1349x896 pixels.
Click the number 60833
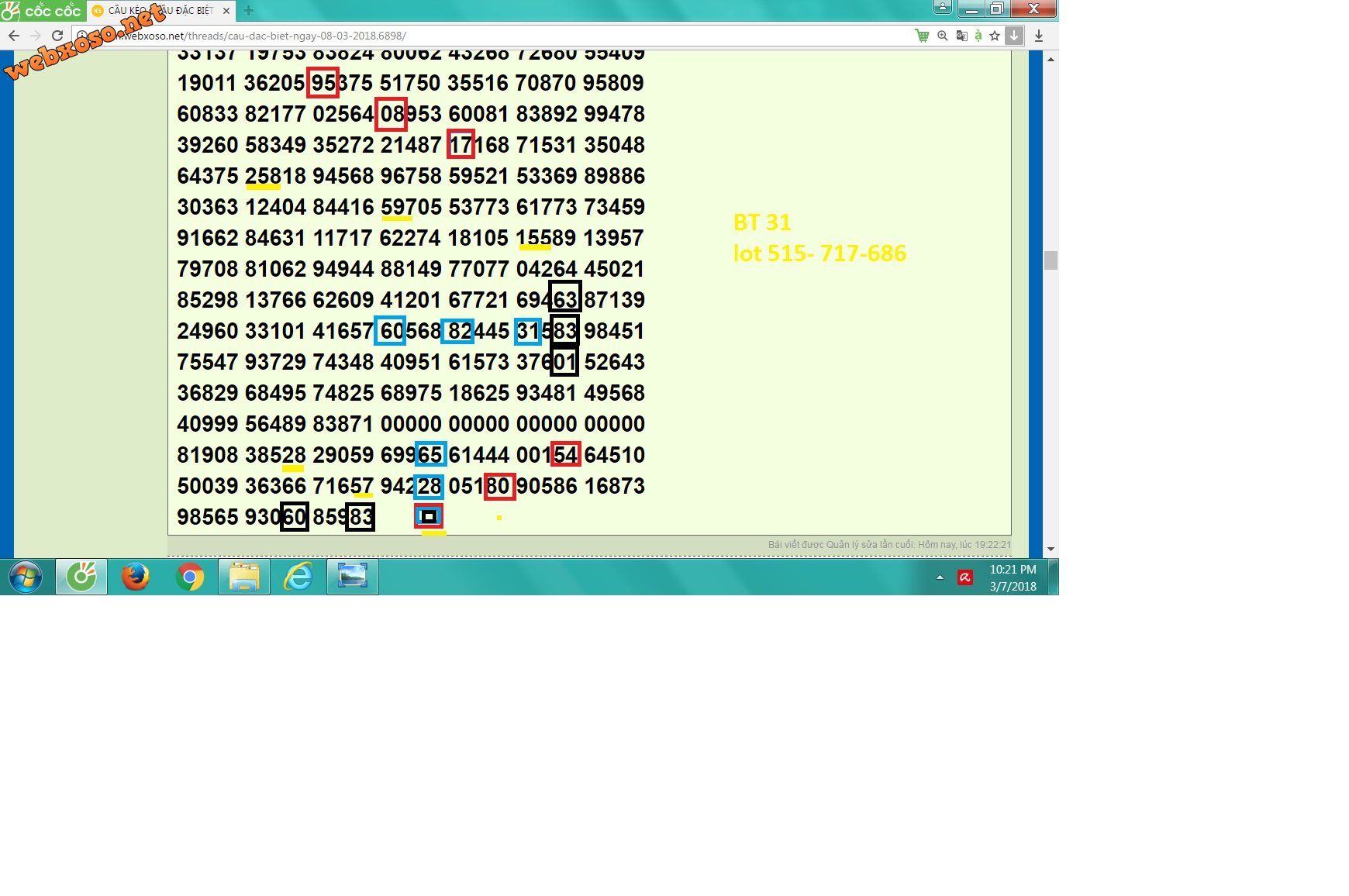[x=207, y=114]
